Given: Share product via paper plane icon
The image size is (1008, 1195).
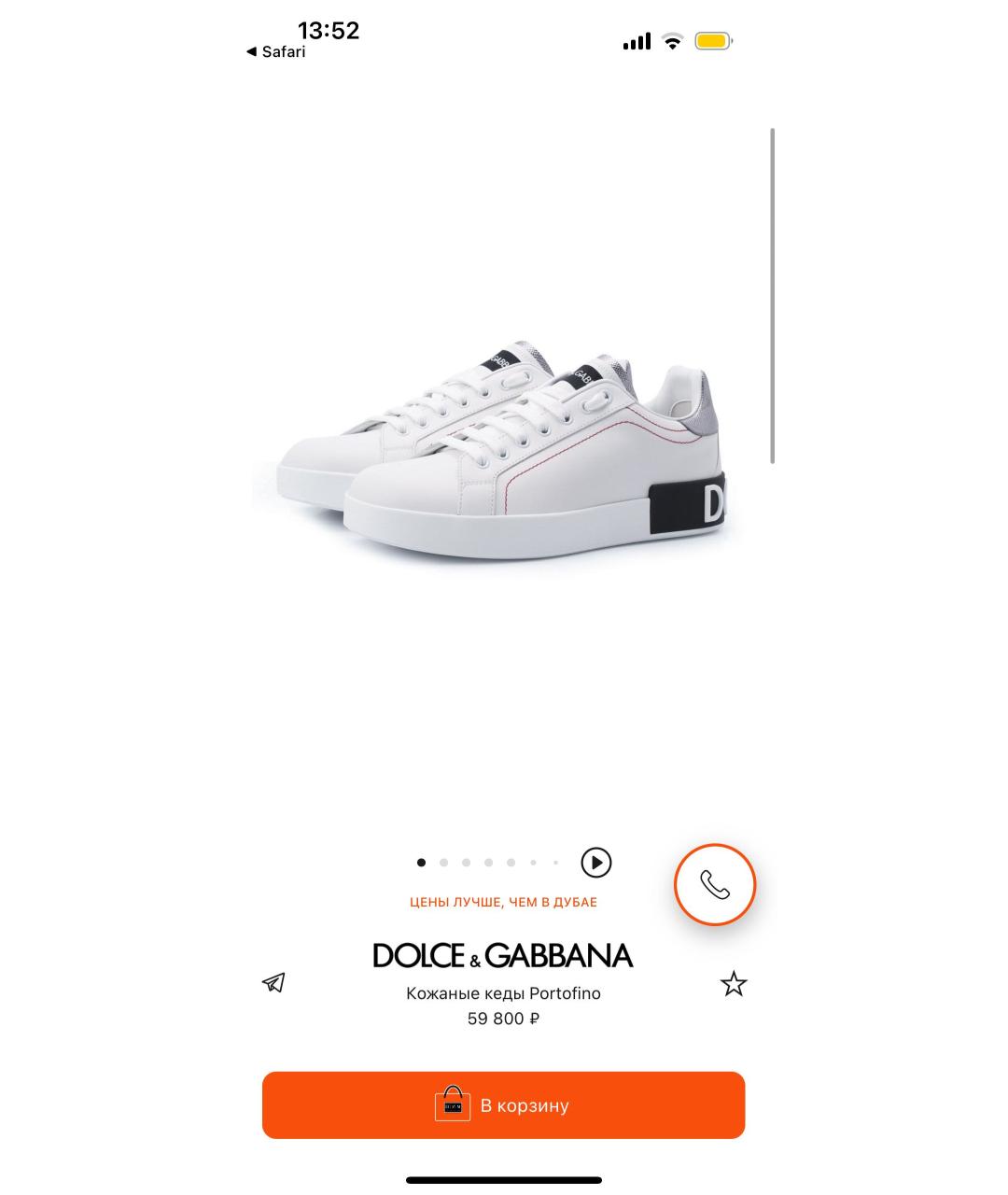Looking at the screenshot, I should 273,982.
